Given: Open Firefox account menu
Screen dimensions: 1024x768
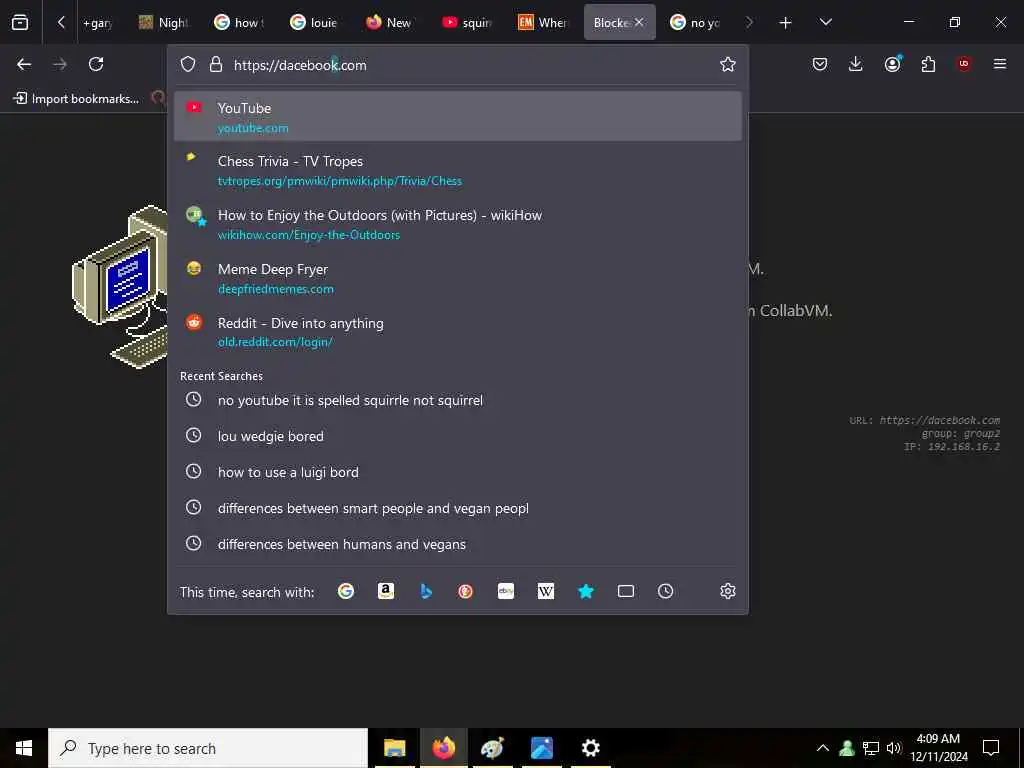Looking at the screenshot, I should 892,64.
